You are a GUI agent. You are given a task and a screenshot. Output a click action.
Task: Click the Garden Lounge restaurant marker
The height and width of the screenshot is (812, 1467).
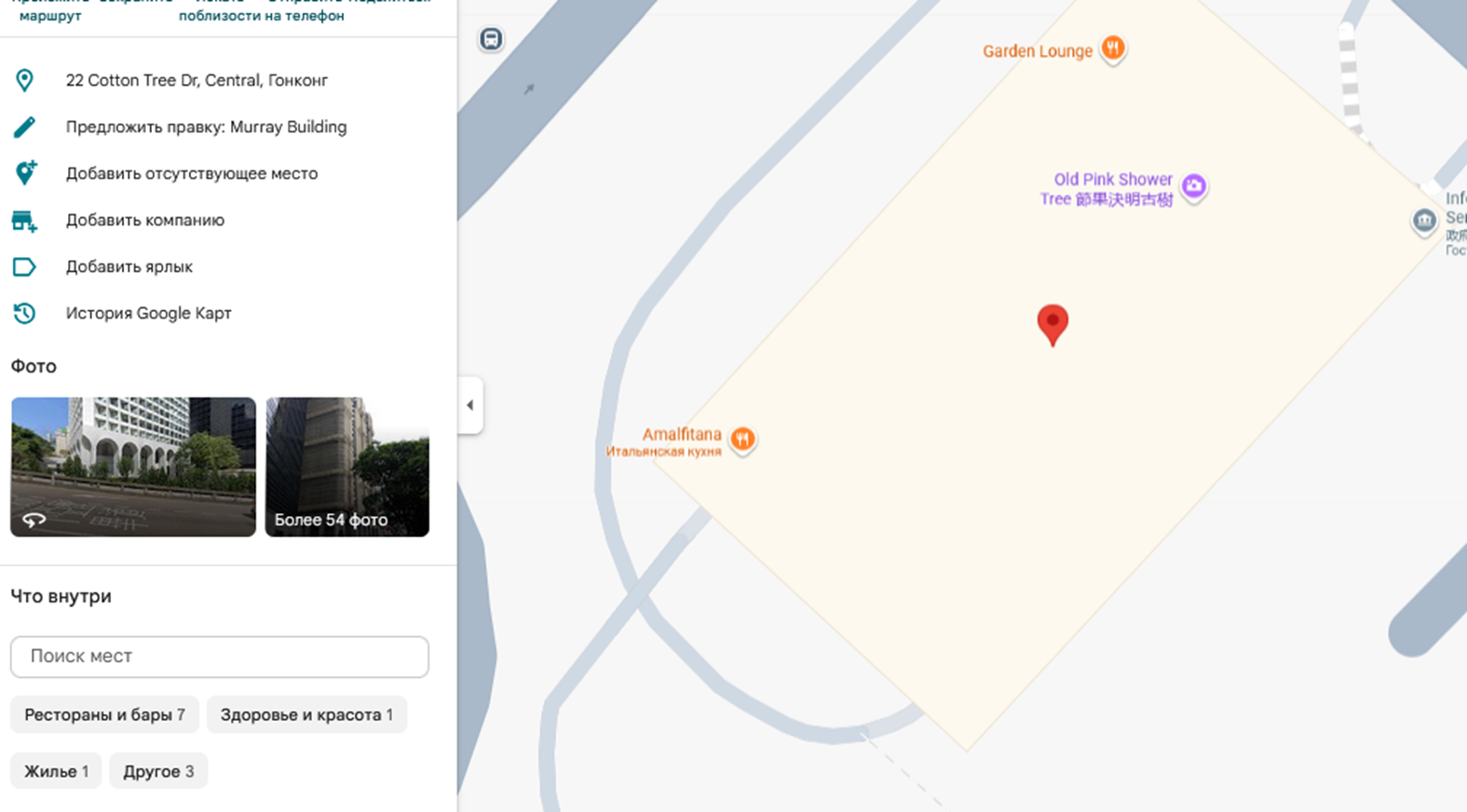click(x=1112, y=47)
